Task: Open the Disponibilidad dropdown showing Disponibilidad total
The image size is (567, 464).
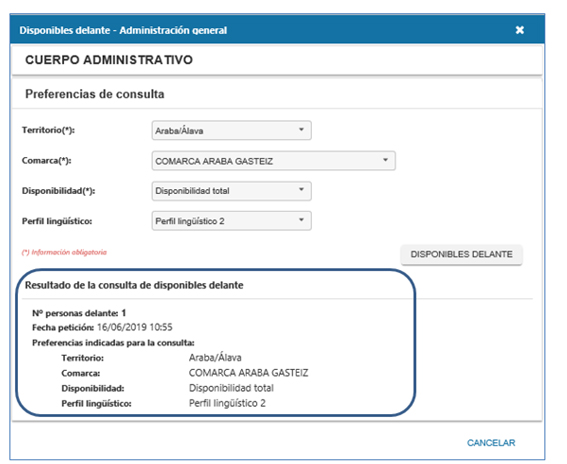Action: click(231, 191)
